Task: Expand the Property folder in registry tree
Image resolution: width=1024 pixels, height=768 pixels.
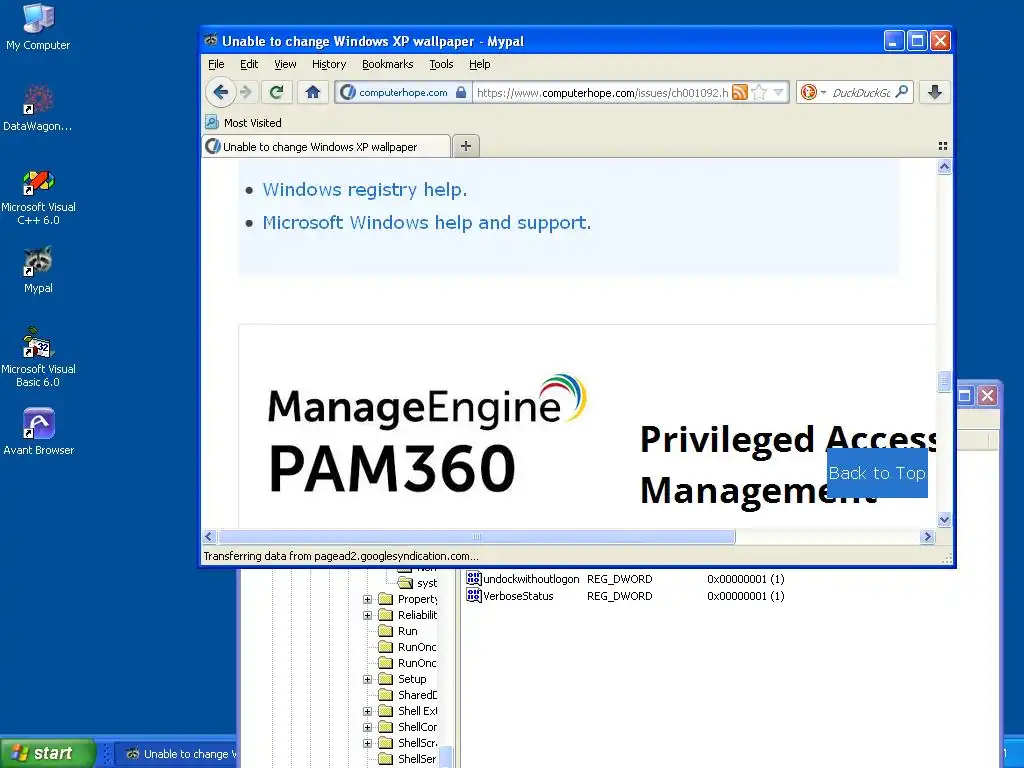Action: point(368,600)
